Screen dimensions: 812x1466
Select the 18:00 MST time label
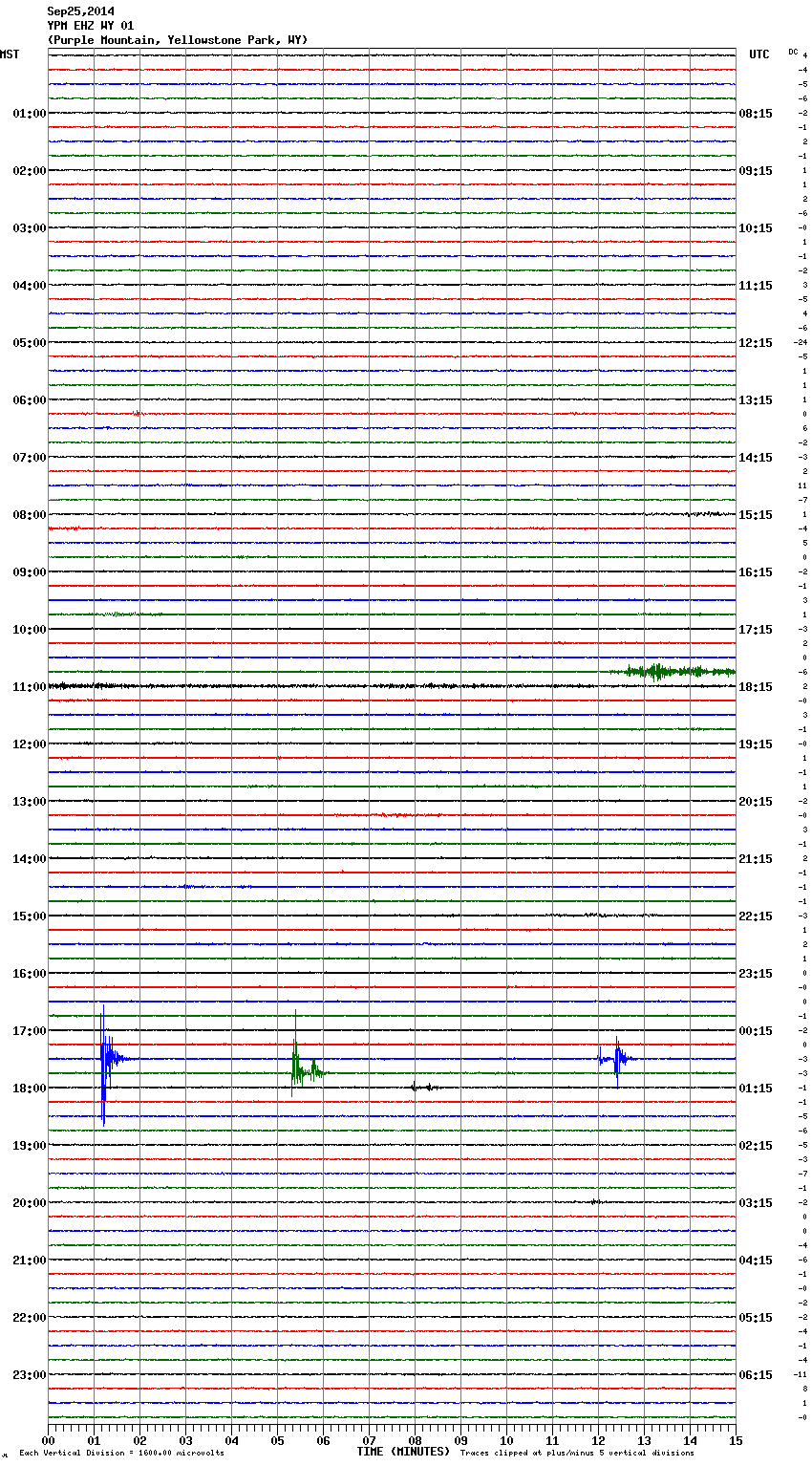[x=30, y=1089]
